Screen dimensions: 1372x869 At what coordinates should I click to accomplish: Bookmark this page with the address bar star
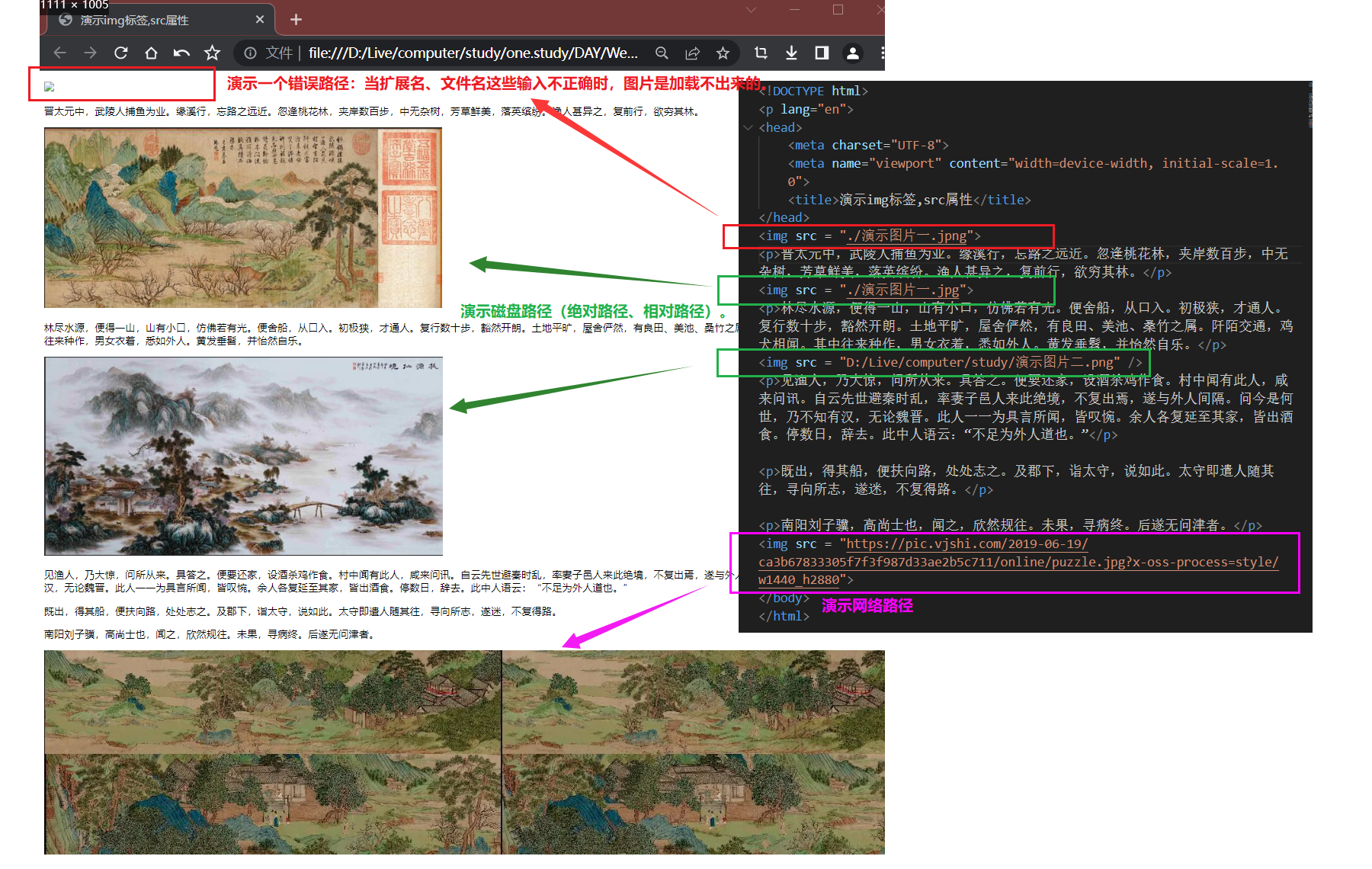pos(723,53)
